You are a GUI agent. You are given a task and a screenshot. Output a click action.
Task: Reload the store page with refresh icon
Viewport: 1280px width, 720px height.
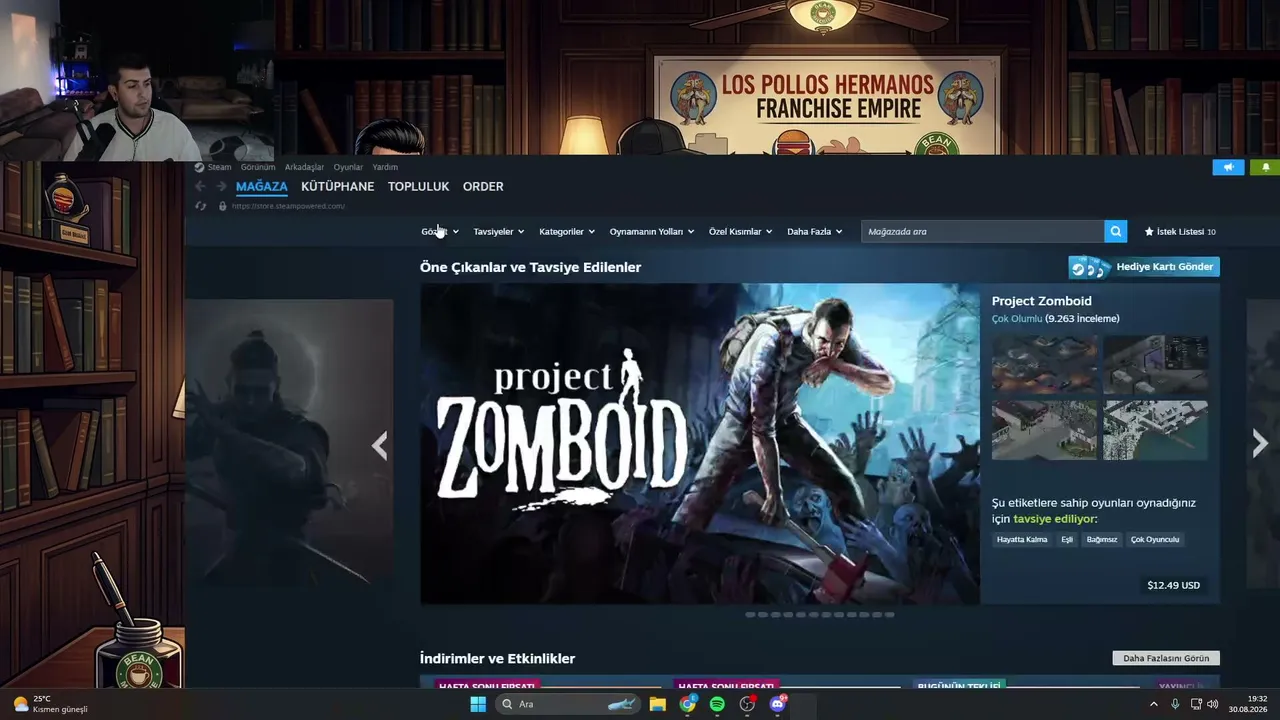click(x=201, y=206)
